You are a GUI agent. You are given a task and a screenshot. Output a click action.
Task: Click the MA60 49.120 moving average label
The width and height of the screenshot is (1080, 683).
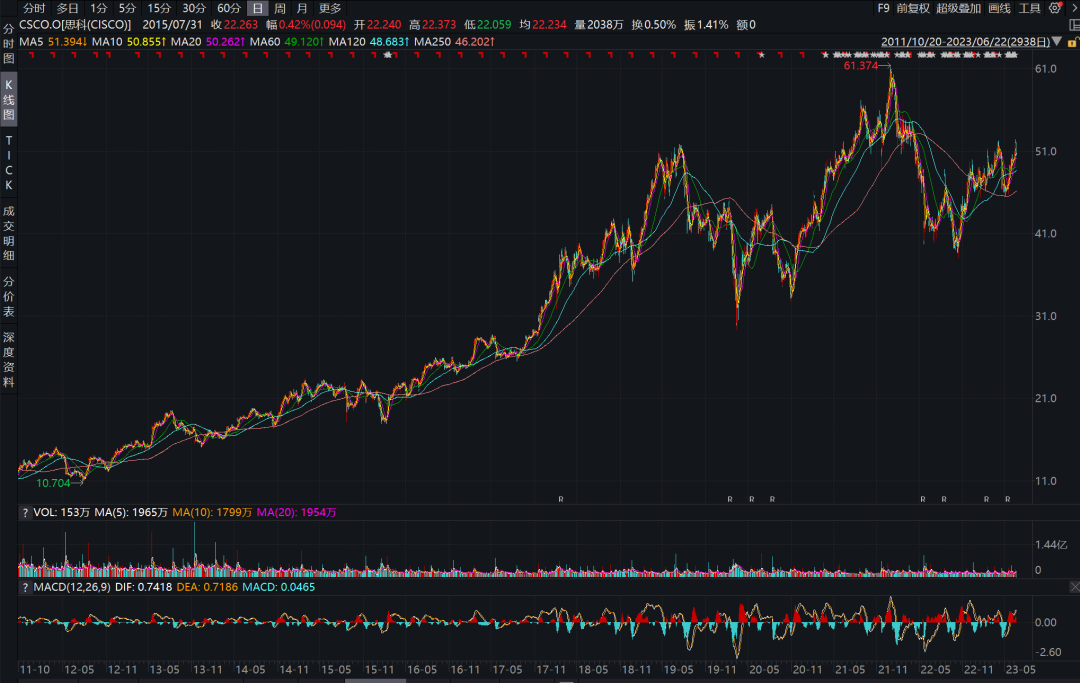click(287, 41)
